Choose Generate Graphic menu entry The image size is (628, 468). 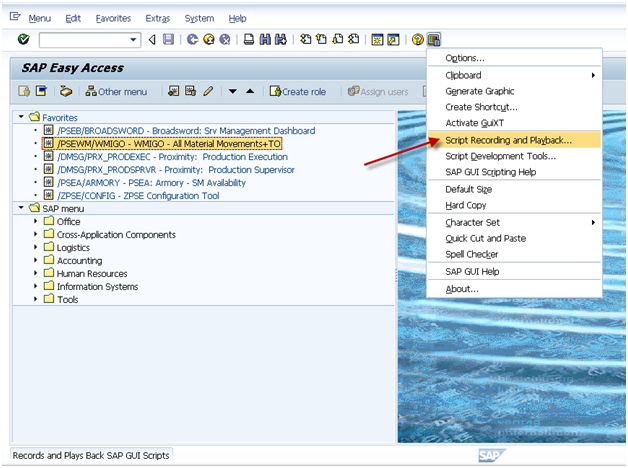pos(515,91)
